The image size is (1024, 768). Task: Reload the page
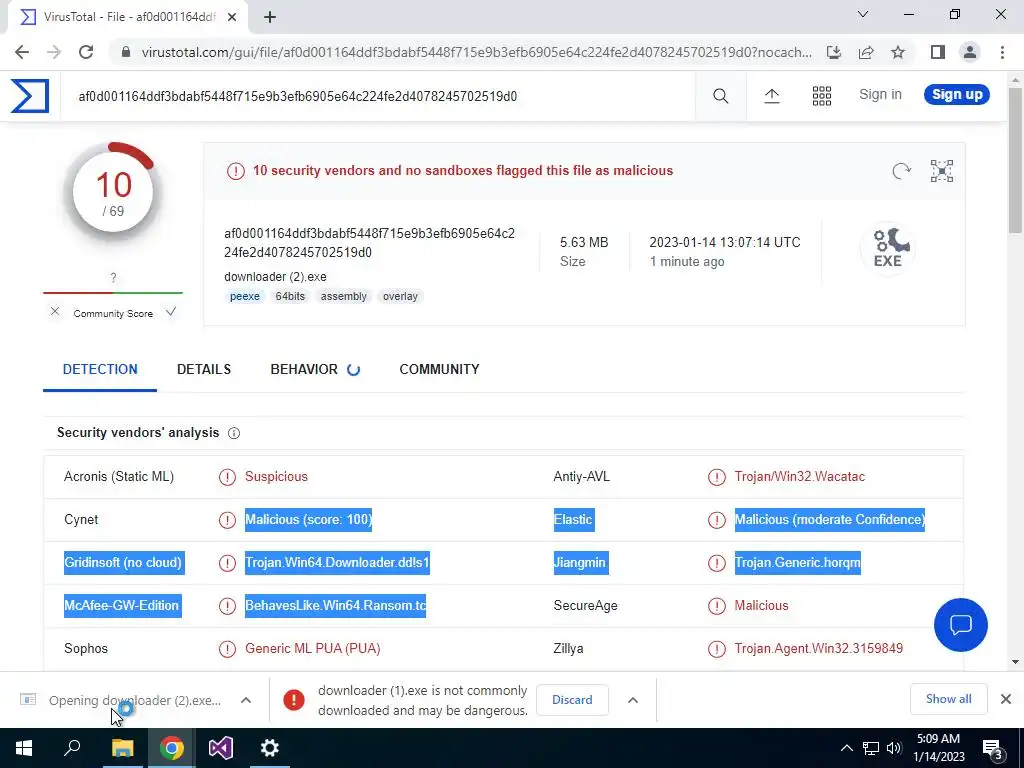point(86,52)
